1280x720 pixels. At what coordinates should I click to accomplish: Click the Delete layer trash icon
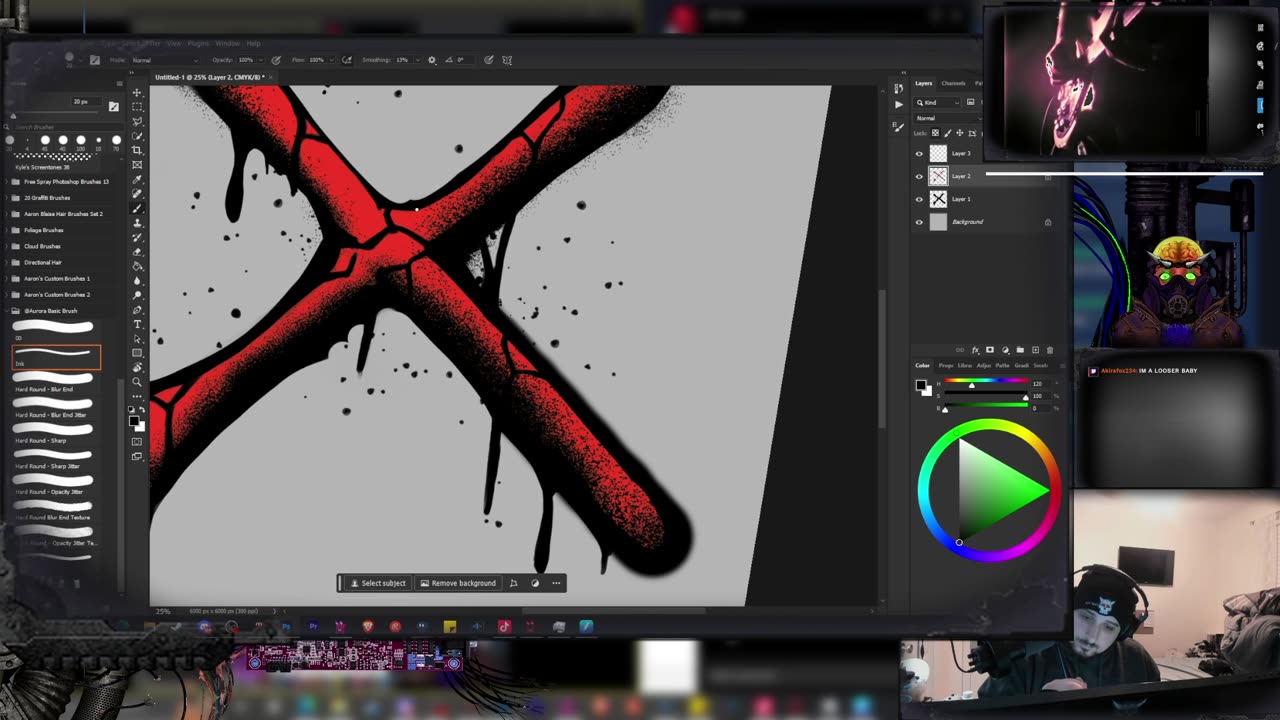click(x=1049, y=350)
